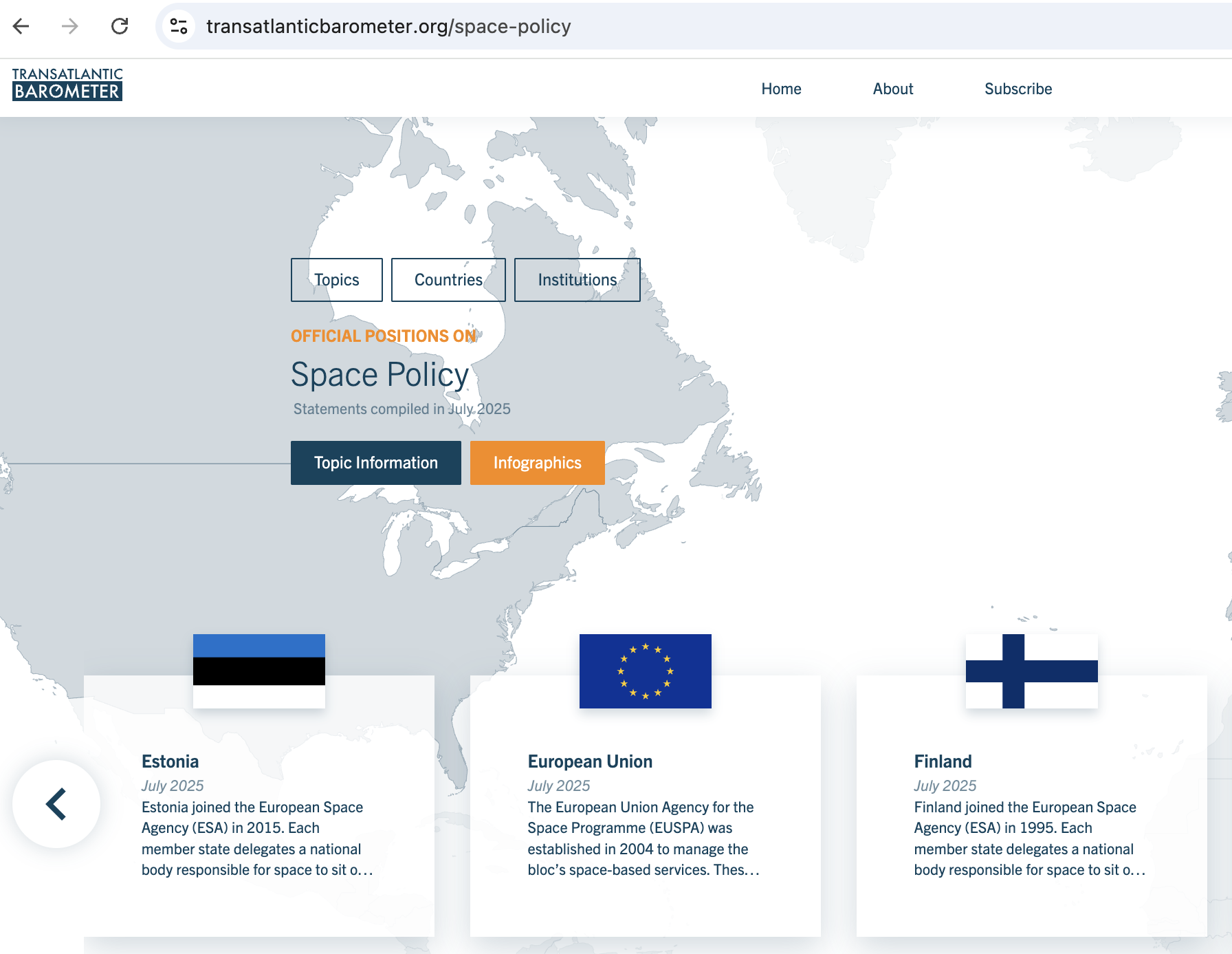
Task: Open the About page
Action: pos(893,89)
